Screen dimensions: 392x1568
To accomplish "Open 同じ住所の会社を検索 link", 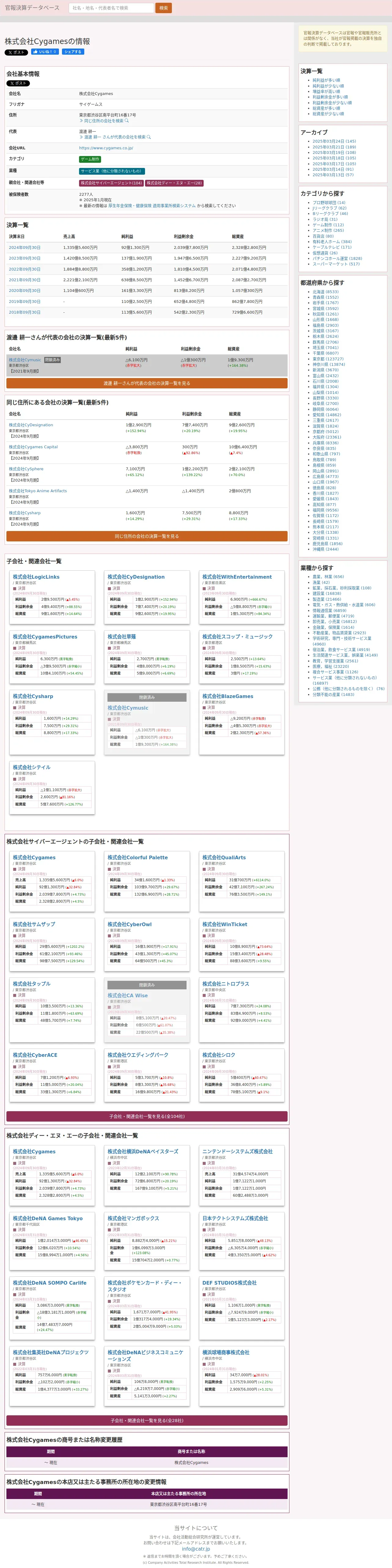I will 104,121.
